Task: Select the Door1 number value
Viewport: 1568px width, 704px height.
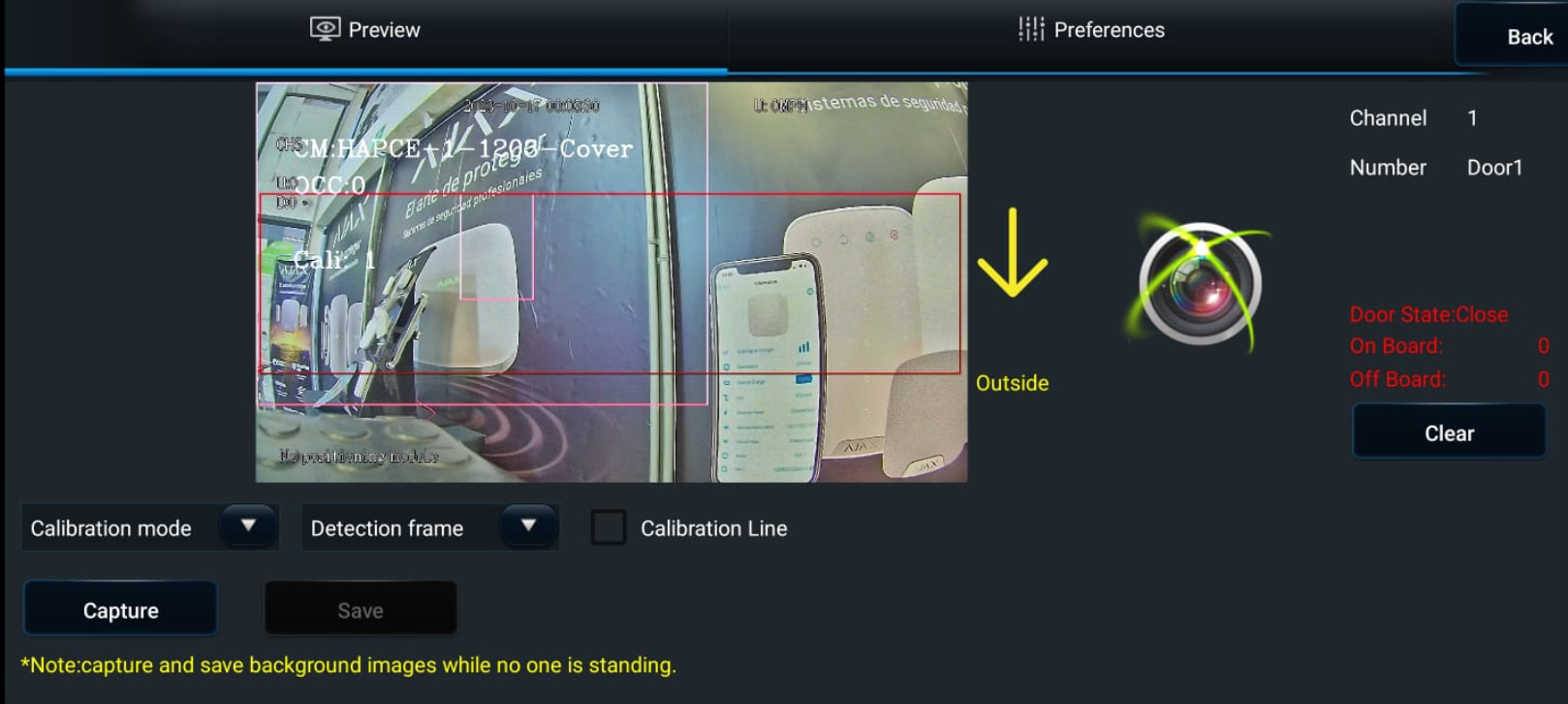Action: click(x=1494, y=168)
